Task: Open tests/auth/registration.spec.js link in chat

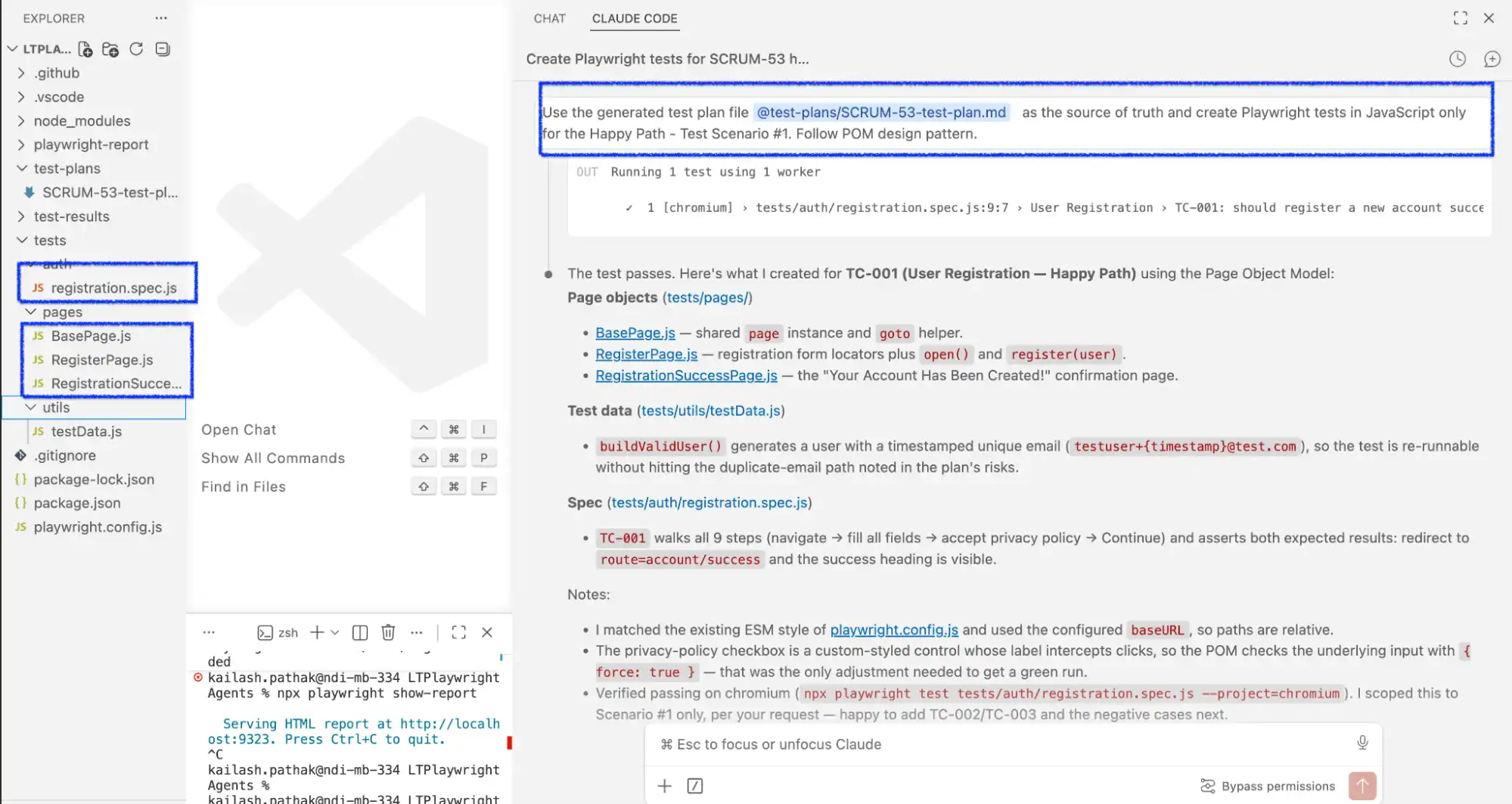Action: tap(709, 502)
